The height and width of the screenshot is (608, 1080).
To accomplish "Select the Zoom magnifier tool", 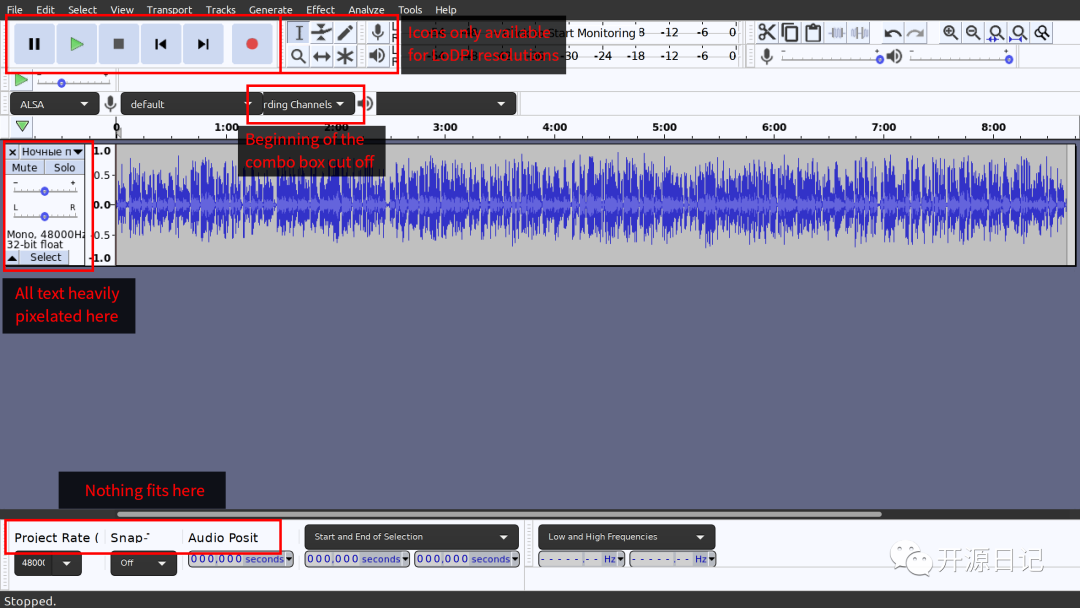I will 298,56.
